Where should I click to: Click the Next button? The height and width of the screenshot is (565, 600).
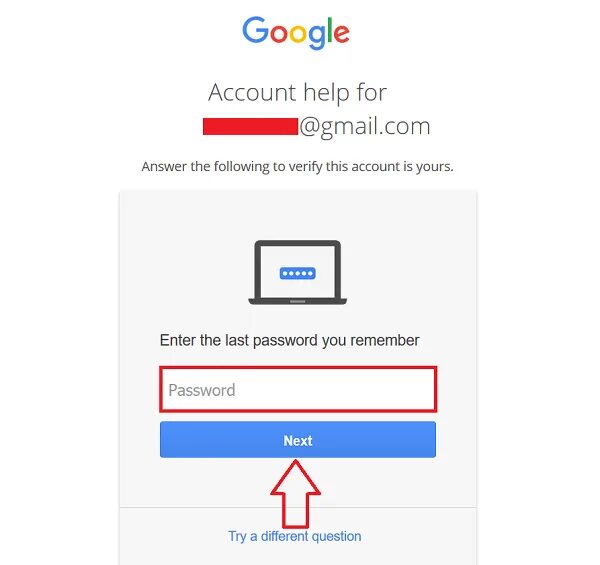pos(298,440)
